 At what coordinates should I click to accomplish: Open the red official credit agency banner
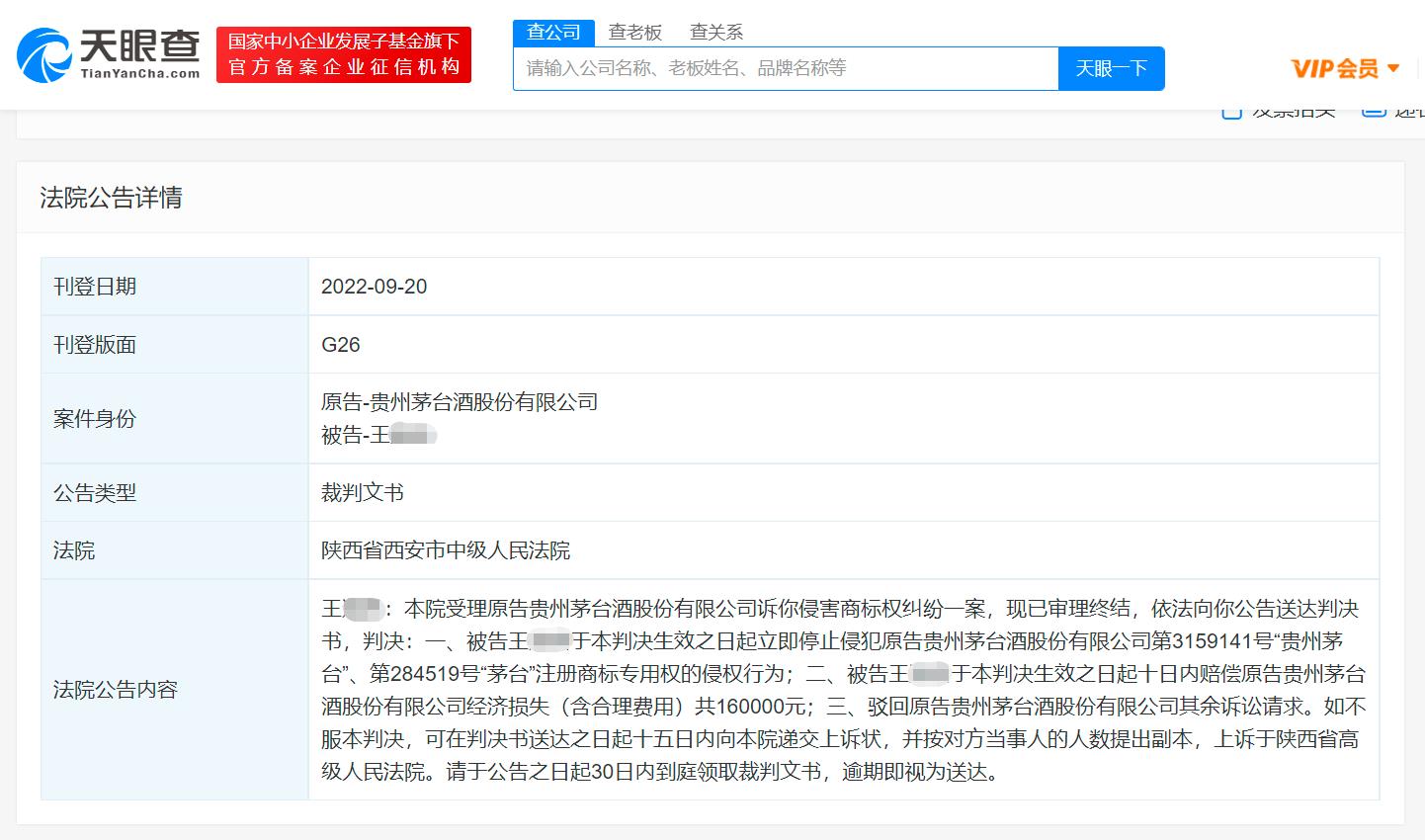tap(344, 54)
